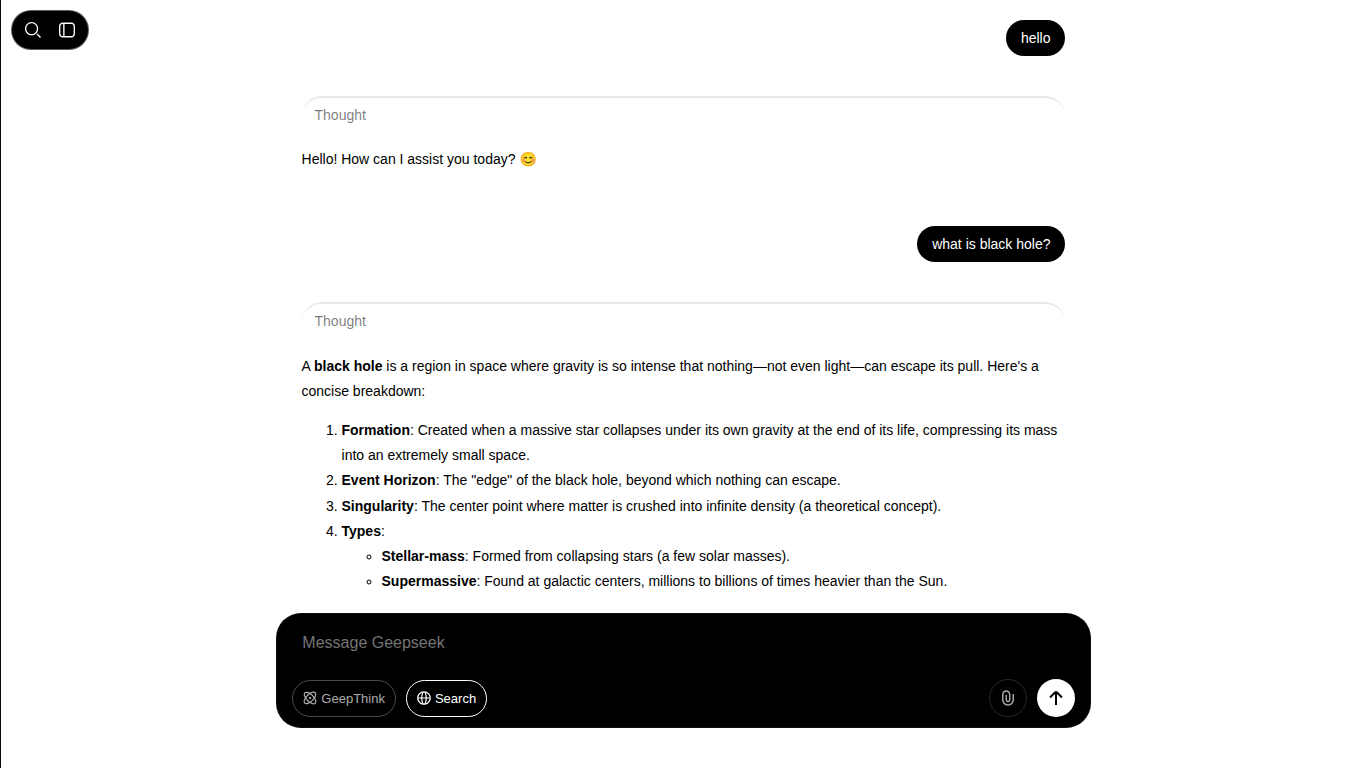
Task: Click the paperclip attach file icon
Action: pos(1008,698)
